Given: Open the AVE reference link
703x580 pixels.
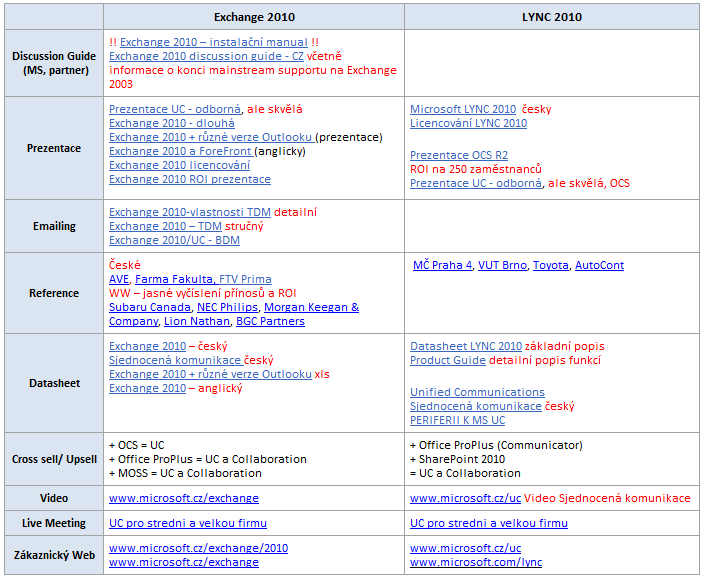Looking at the screenshot, I should point(119,279).
